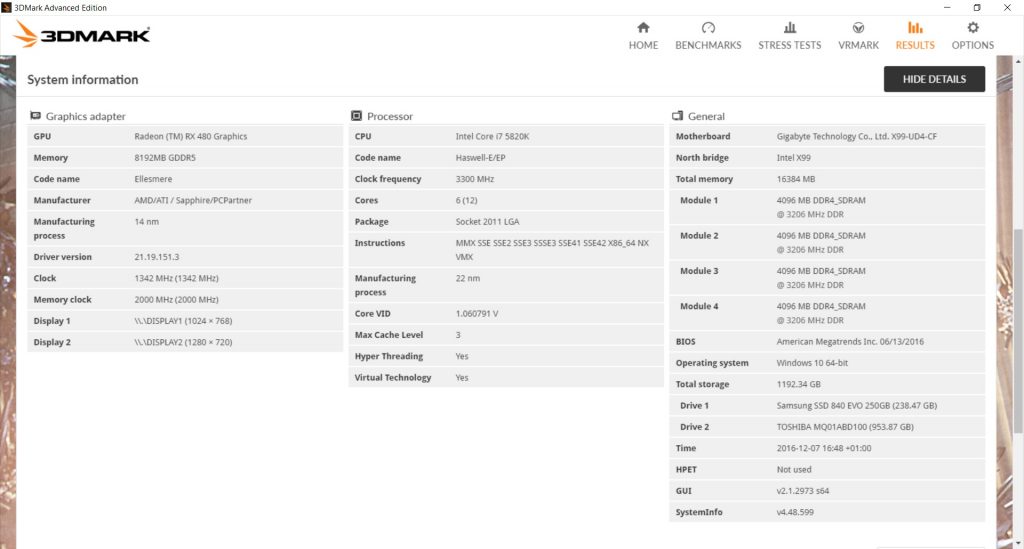The image size is (1024, 549).
Task: Click the scrollbar up arrow
Action: tap(1017, 61)
